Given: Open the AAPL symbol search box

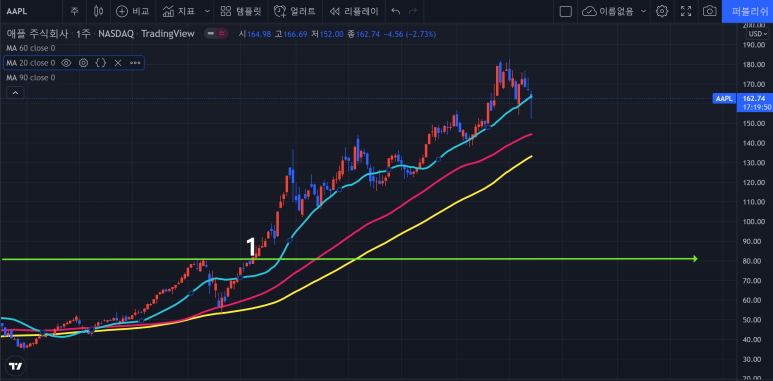Looking at the screenshot, I should (x=17, y=11).
